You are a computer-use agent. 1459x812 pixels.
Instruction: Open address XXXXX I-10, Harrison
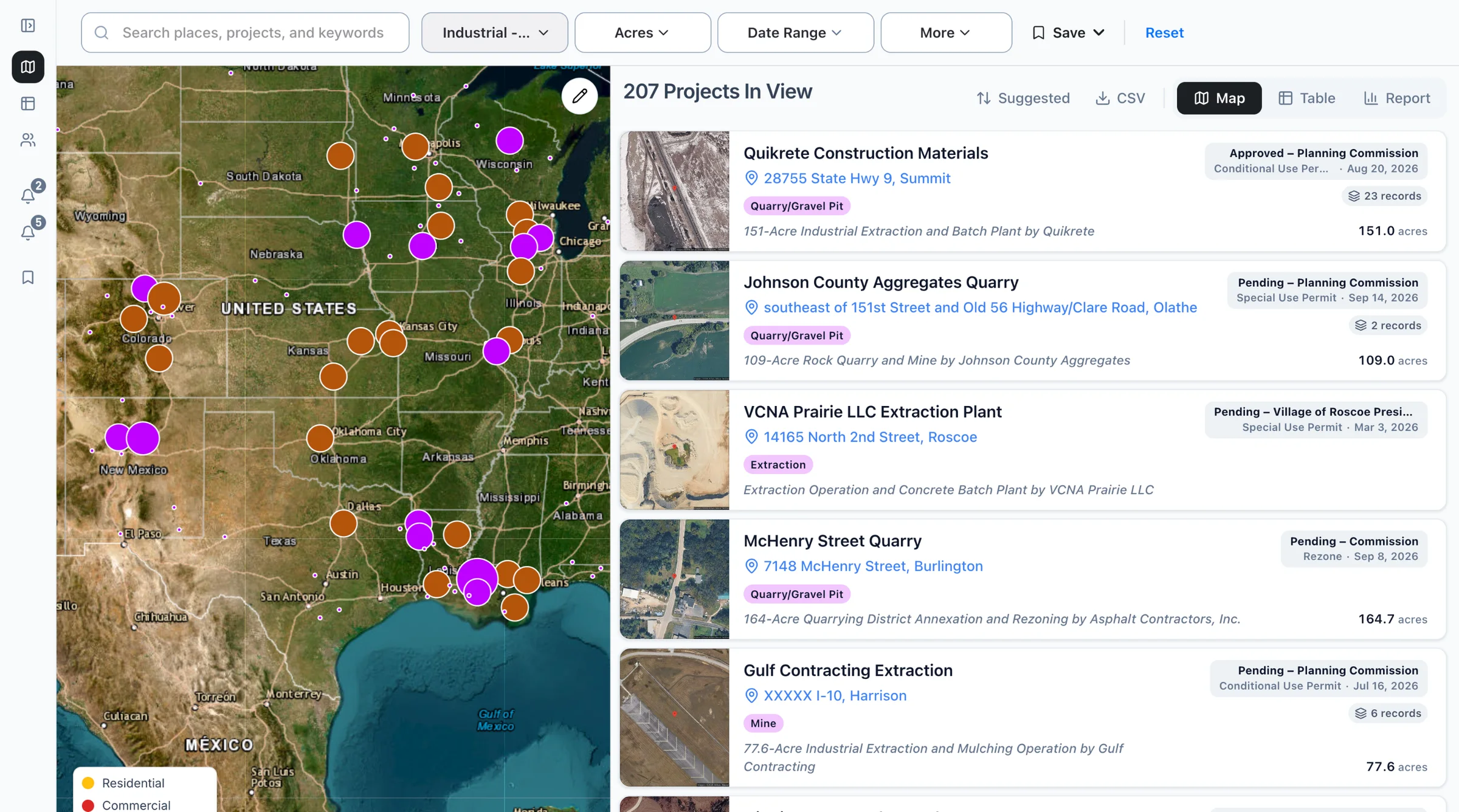[835, 695]
